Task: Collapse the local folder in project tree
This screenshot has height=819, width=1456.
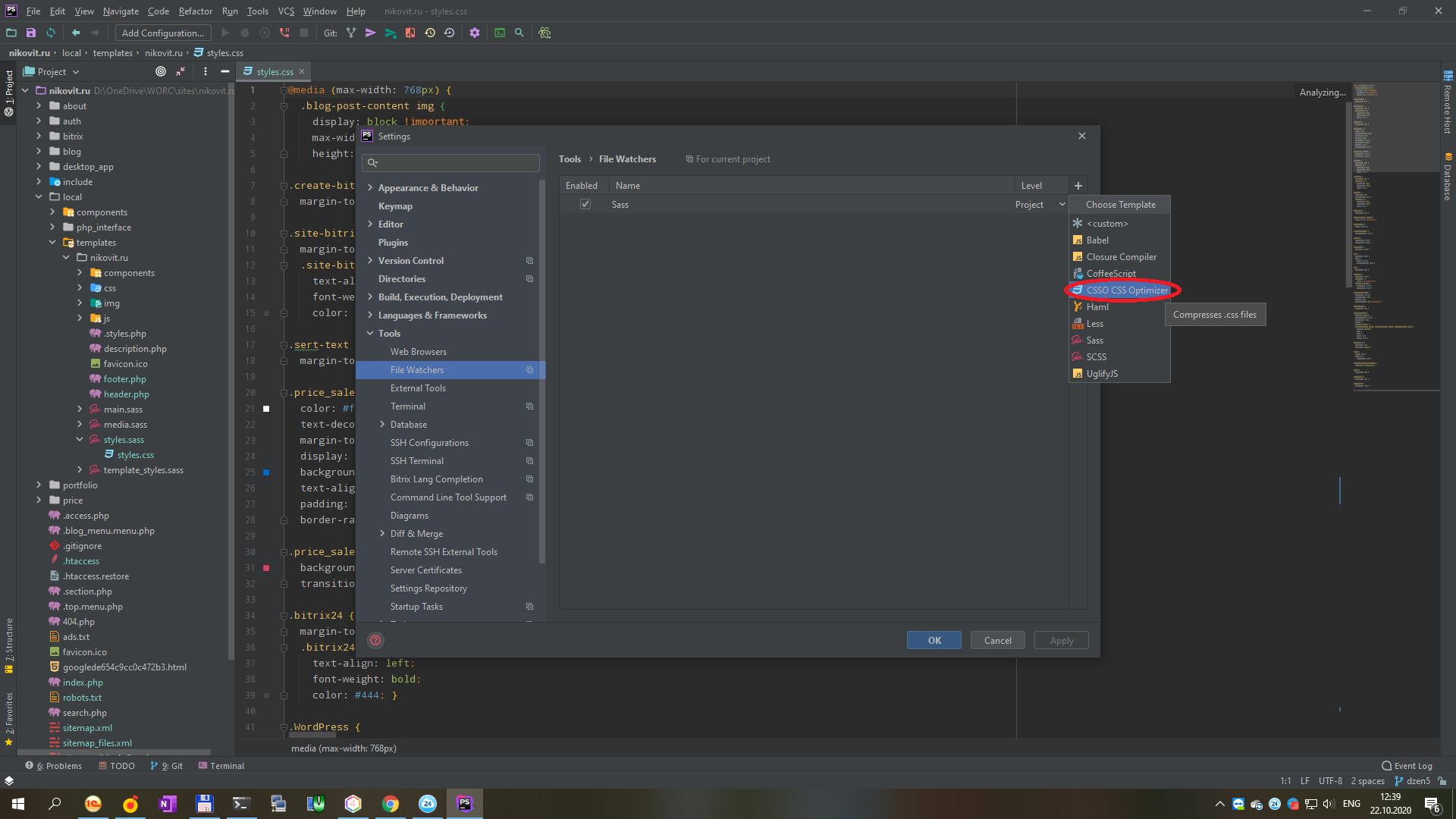Action: [x=39, y=197]
